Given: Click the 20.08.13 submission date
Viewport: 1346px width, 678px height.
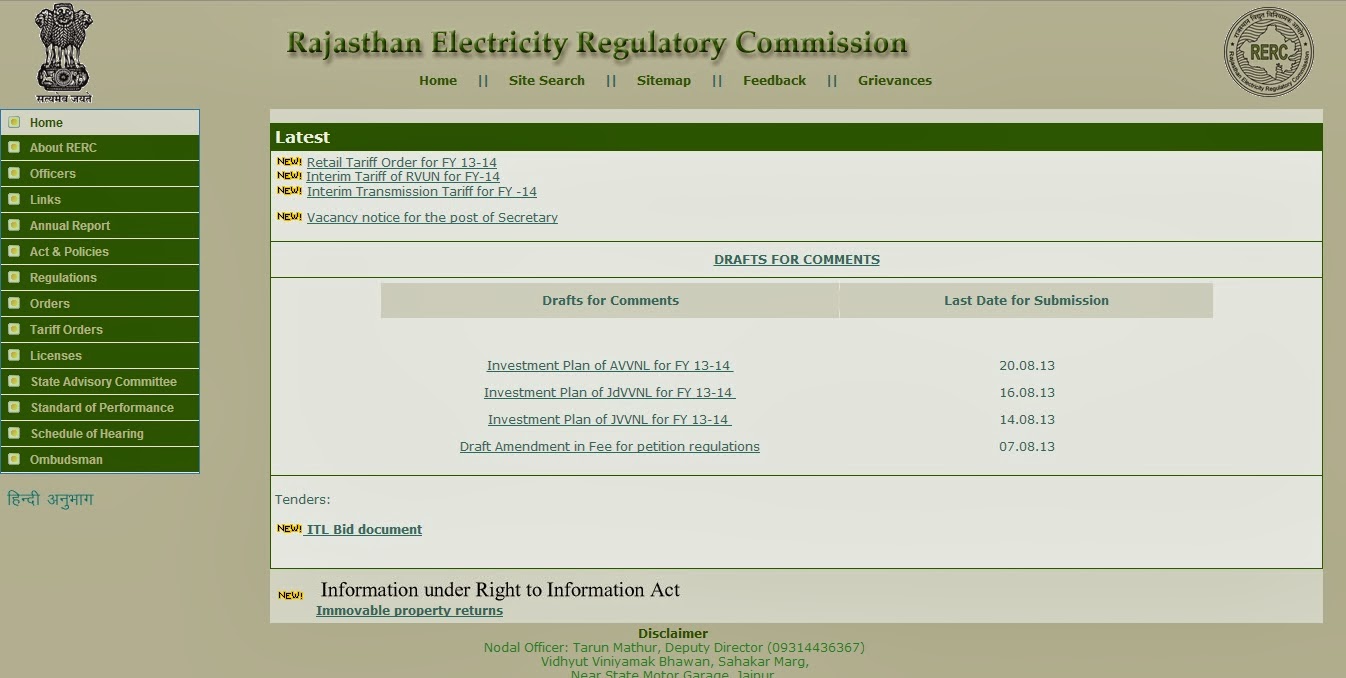Looking at the screenshot, I should (x=1027, y=365).
